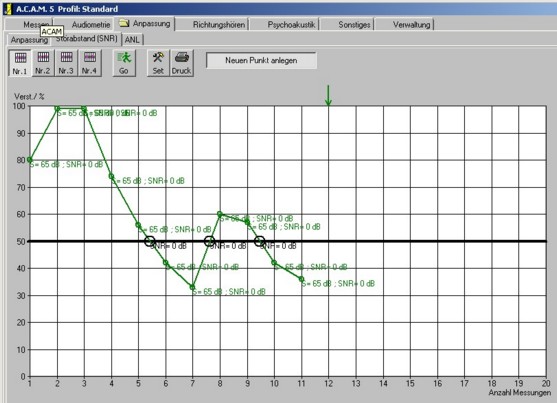Click the A.C.A.M. application icon in title bar

point(7,9)
